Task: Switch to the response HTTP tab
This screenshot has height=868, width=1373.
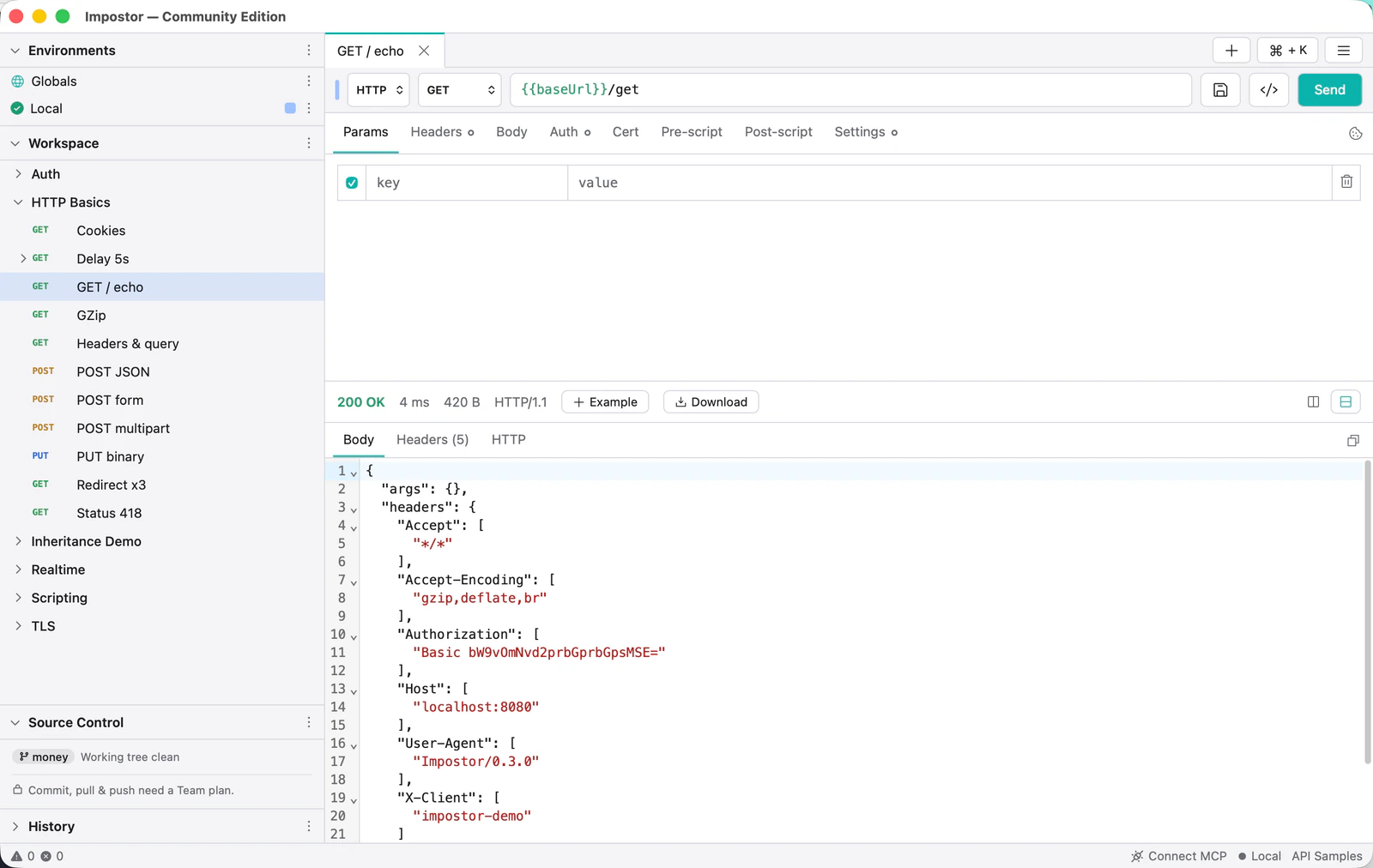Action: click(509, 439)
